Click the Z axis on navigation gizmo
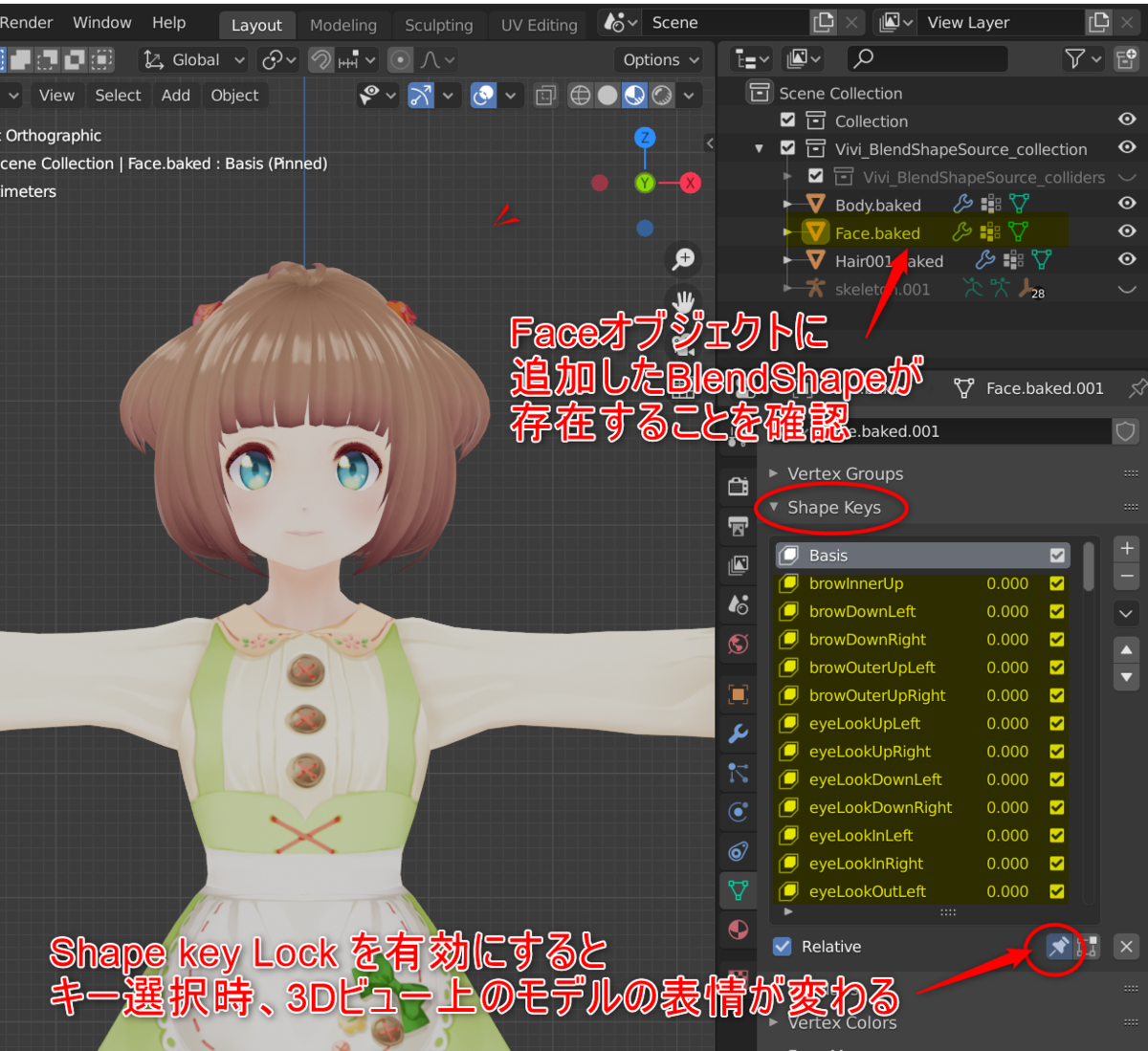The height and width of the screenshot is (1051, 1148). click(645, 138)
